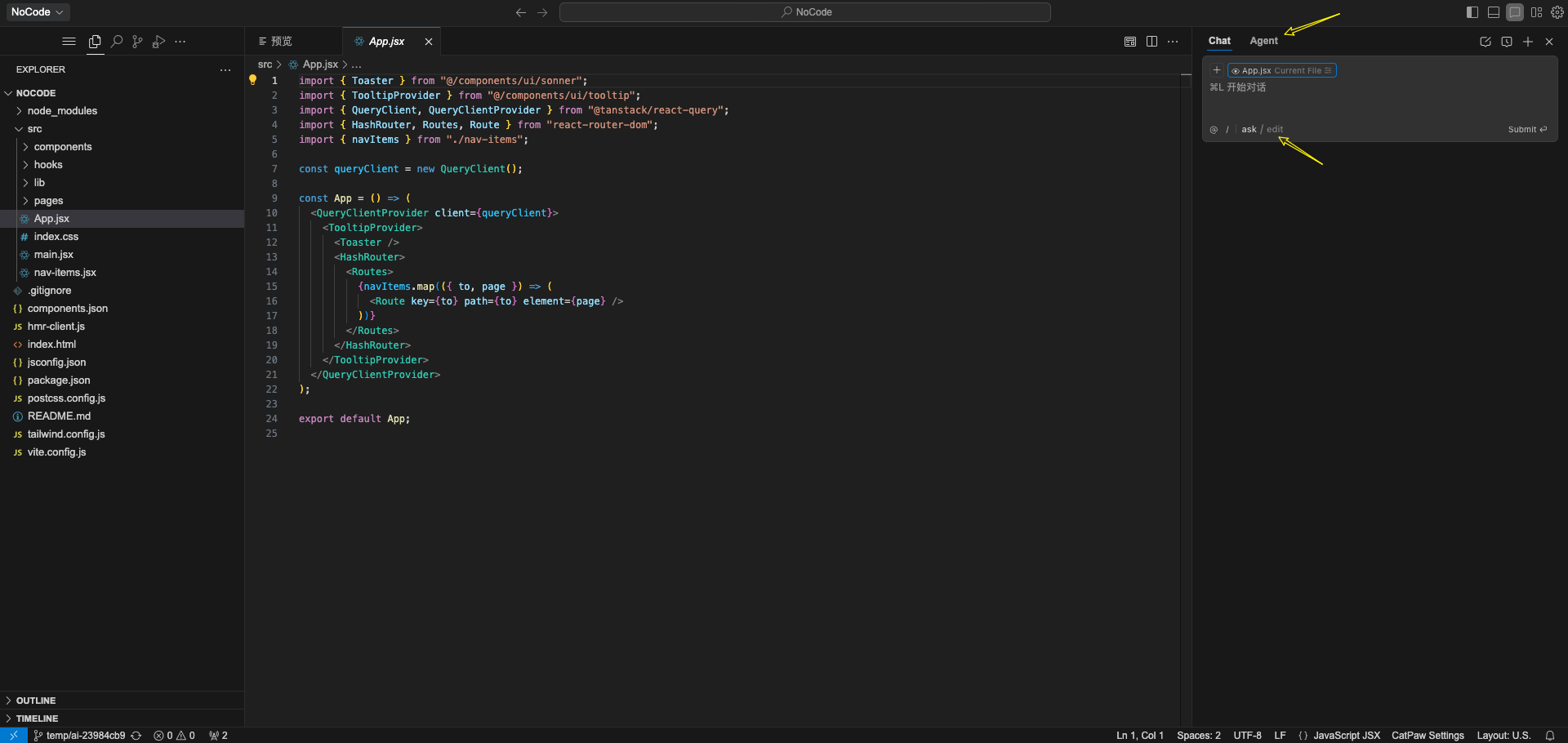This screenshot has height=743, width=1568.
Task: Switch to the Agent tab
Action: click(x=1263, y=41)
